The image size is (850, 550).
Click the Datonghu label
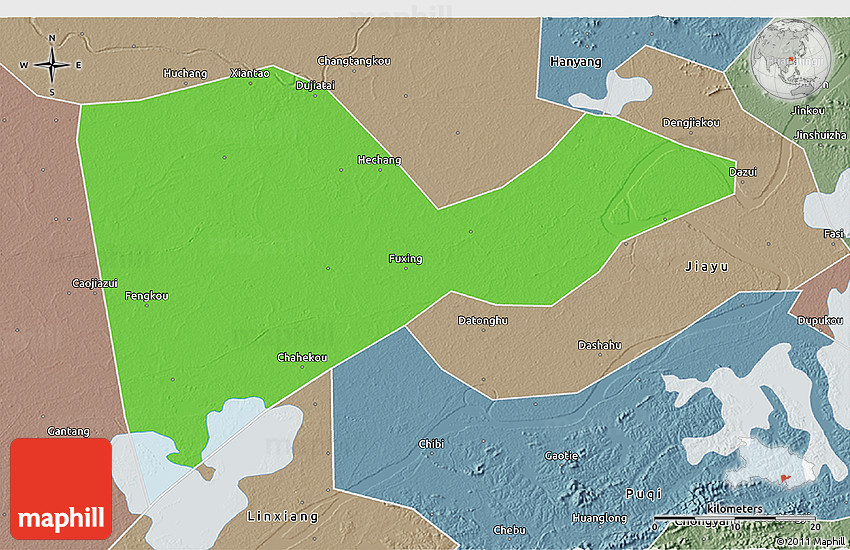[482, 321]
